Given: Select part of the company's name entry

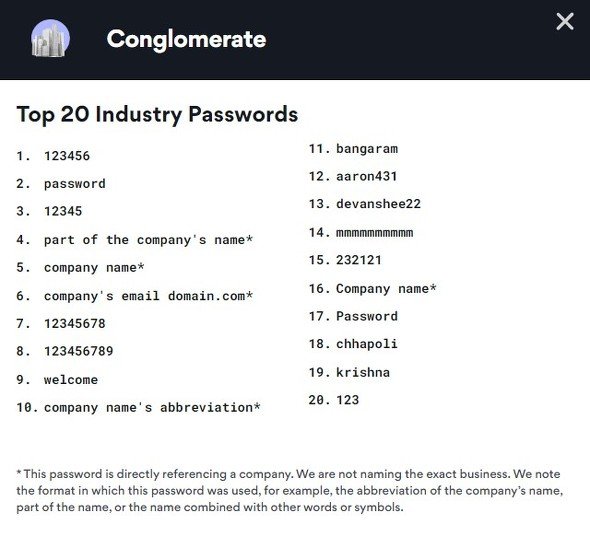Looking at the screenshot, I should coord(148,240).
